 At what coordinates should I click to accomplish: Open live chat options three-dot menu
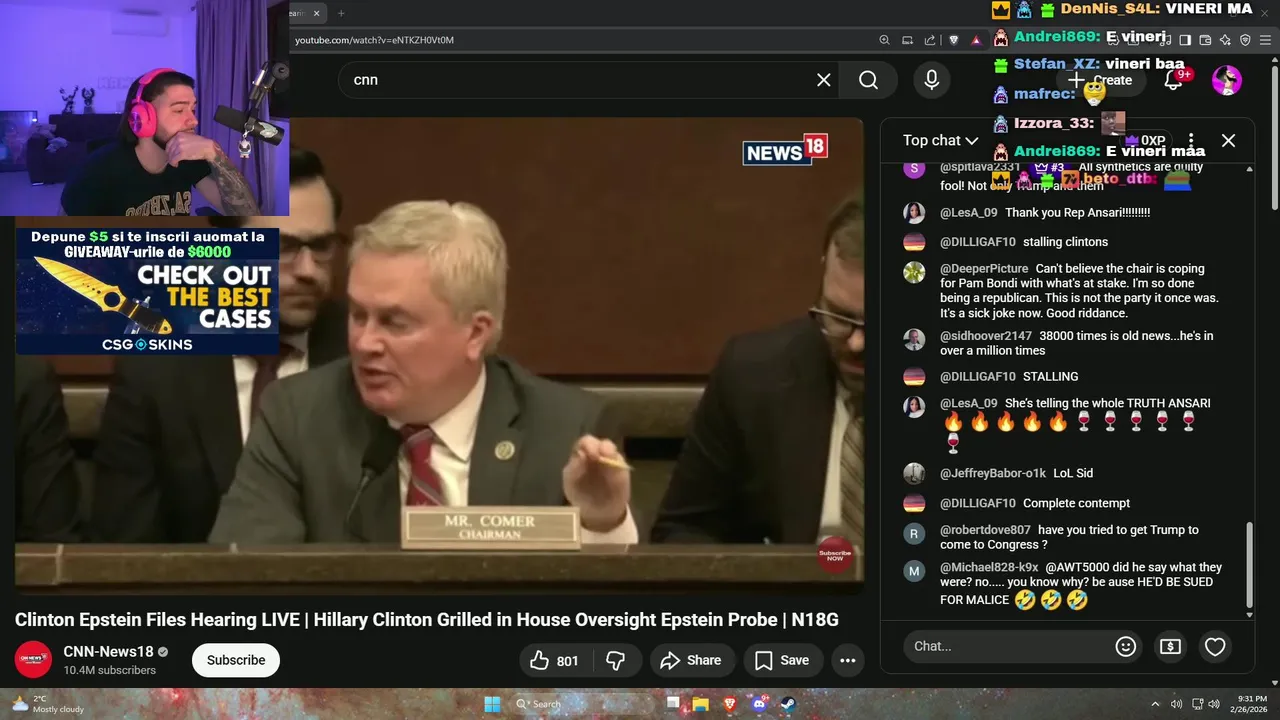[1190, 140]
